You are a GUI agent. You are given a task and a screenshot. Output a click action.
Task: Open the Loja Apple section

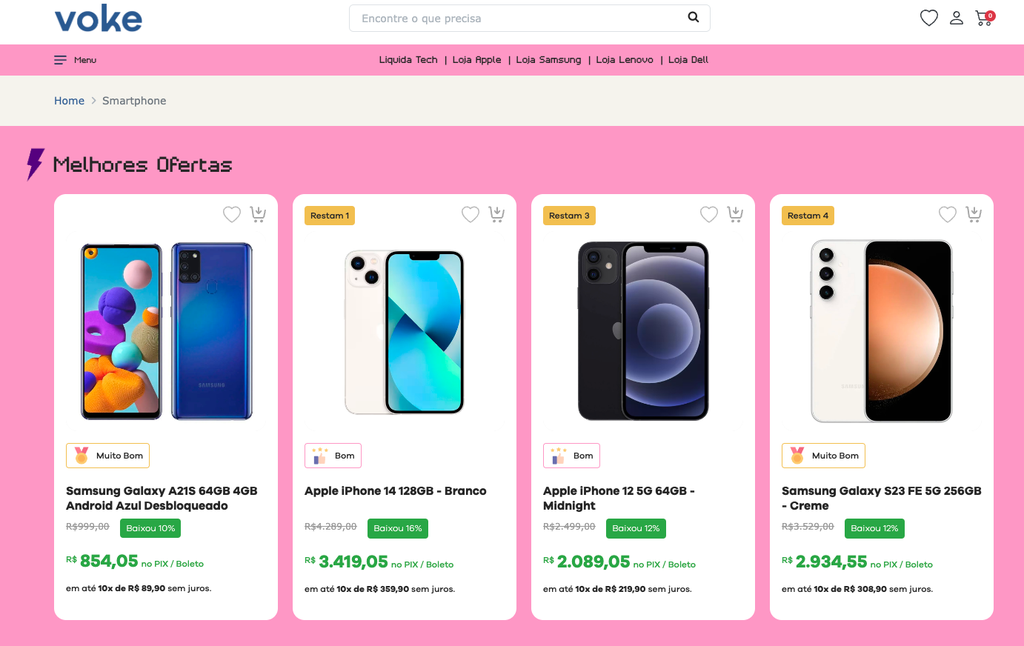pyautogui.click(x=477, y=60)
